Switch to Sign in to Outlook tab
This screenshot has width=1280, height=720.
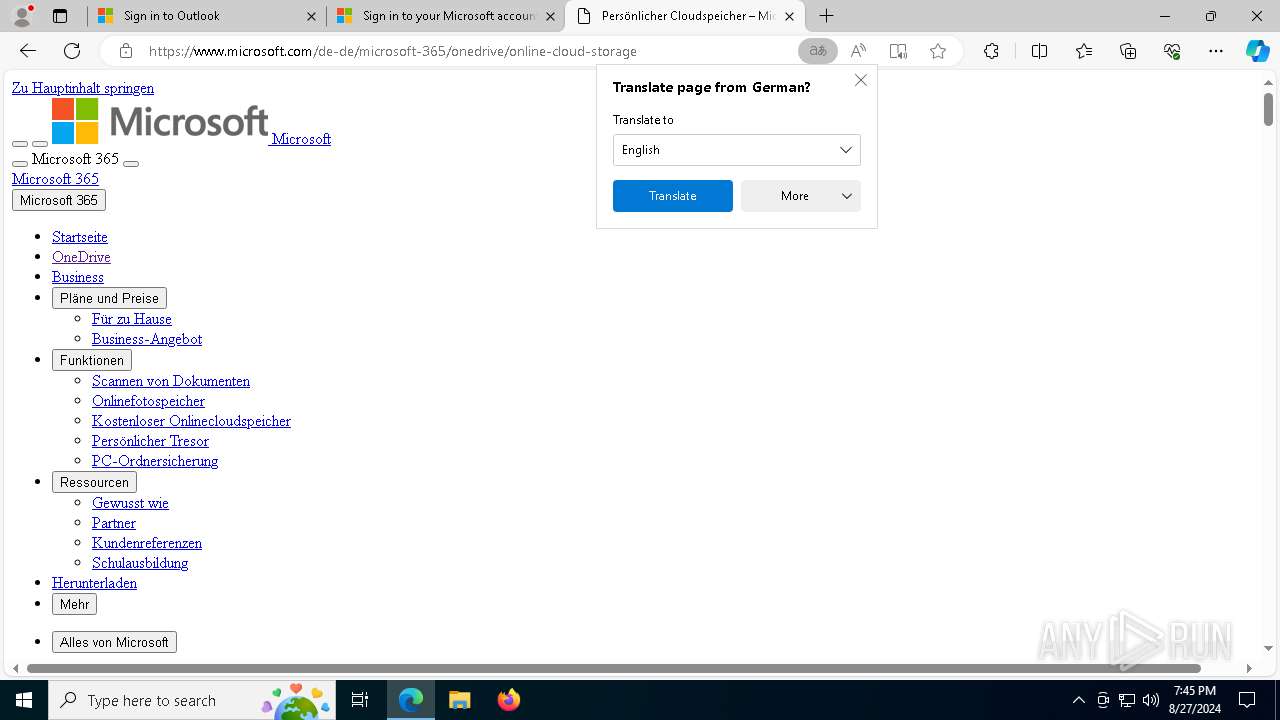point(207,16)
